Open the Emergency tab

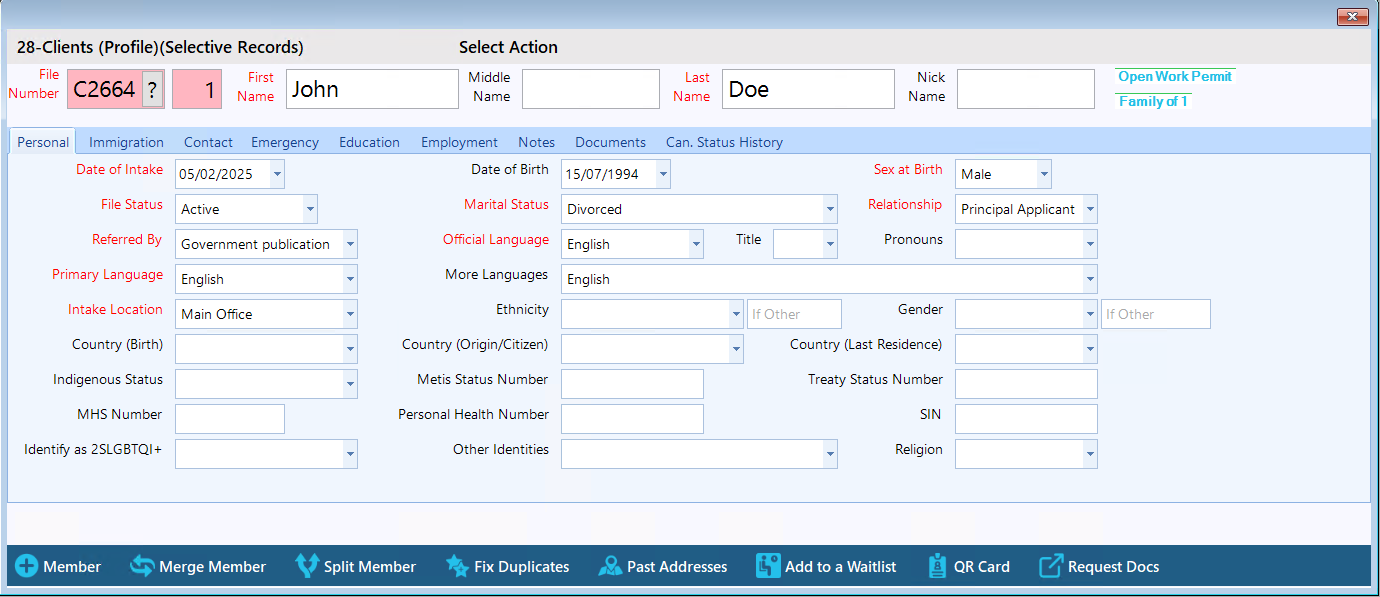[x=285, y=142]
